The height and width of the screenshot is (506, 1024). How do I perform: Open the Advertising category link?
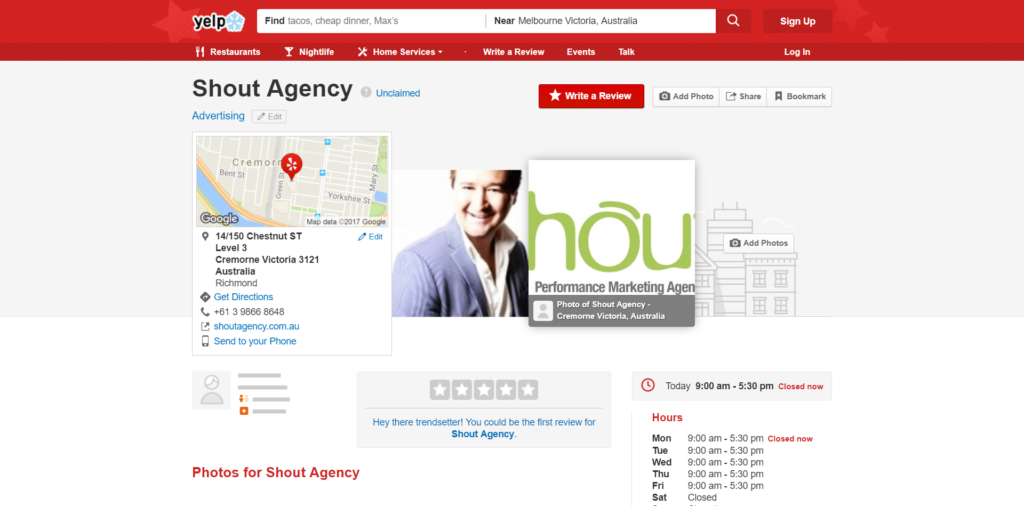218,116
